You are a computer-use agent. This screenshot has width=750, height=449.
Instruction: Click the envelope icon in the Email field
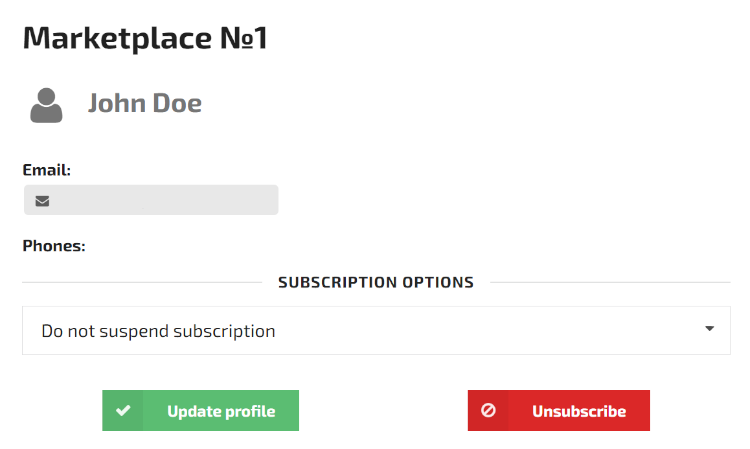point(42,201)
